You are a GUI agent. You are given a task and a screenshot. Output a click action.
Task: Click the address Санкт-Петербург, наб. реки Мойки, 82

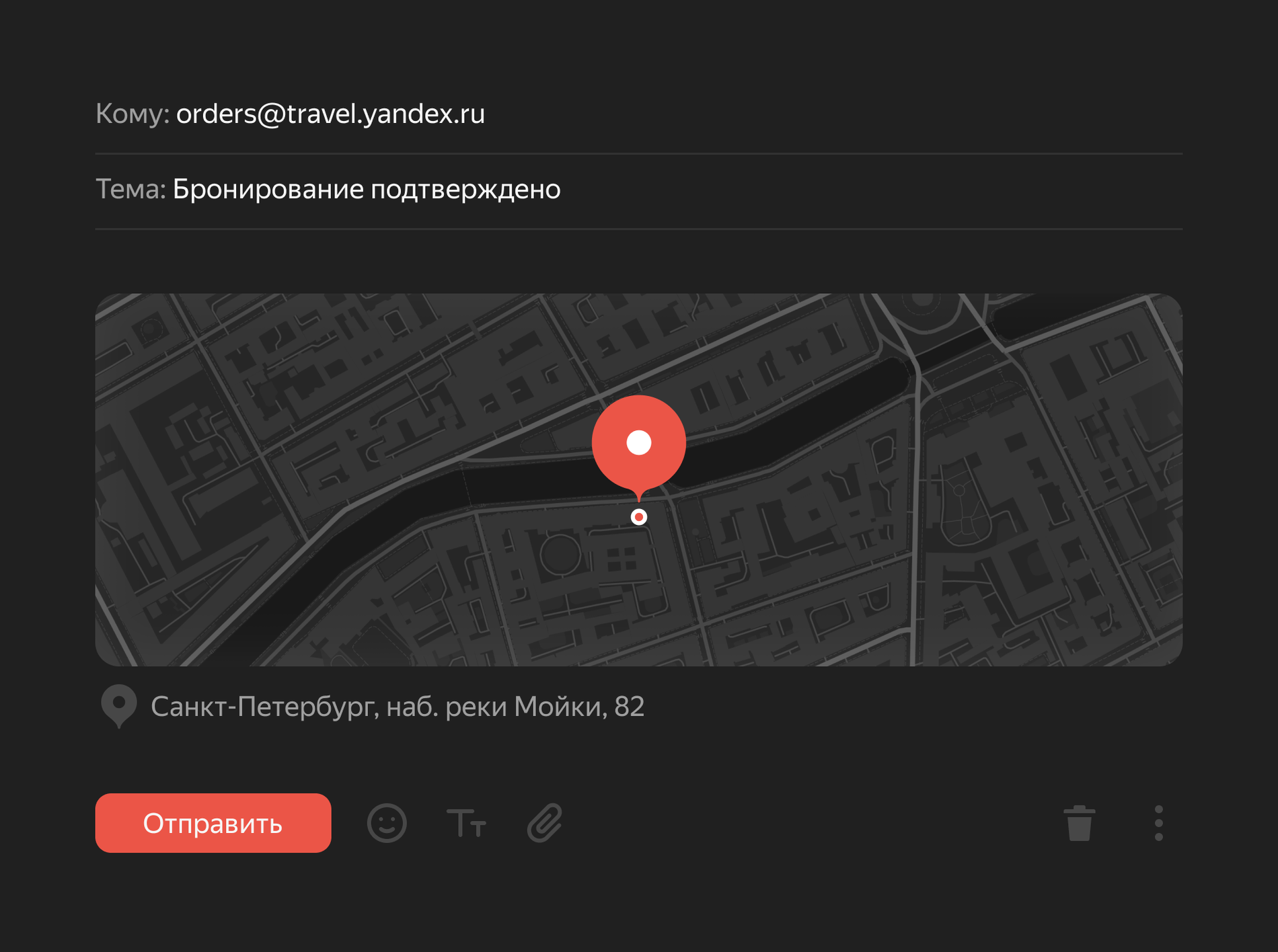click(x=398, y=707)
